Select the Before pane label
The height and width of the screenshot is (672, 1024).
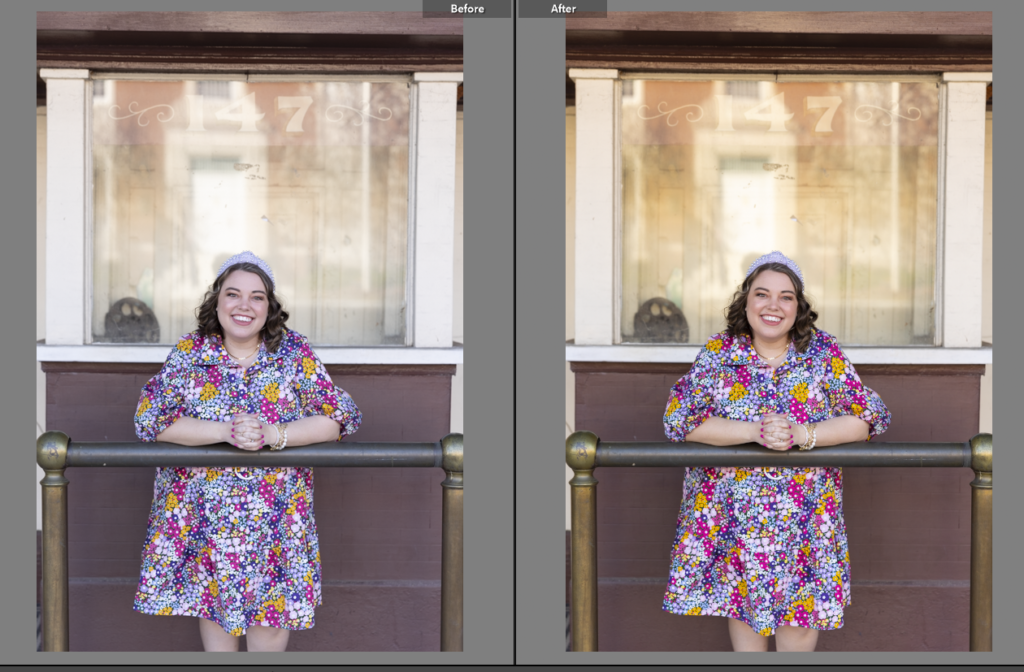[466, 8]
